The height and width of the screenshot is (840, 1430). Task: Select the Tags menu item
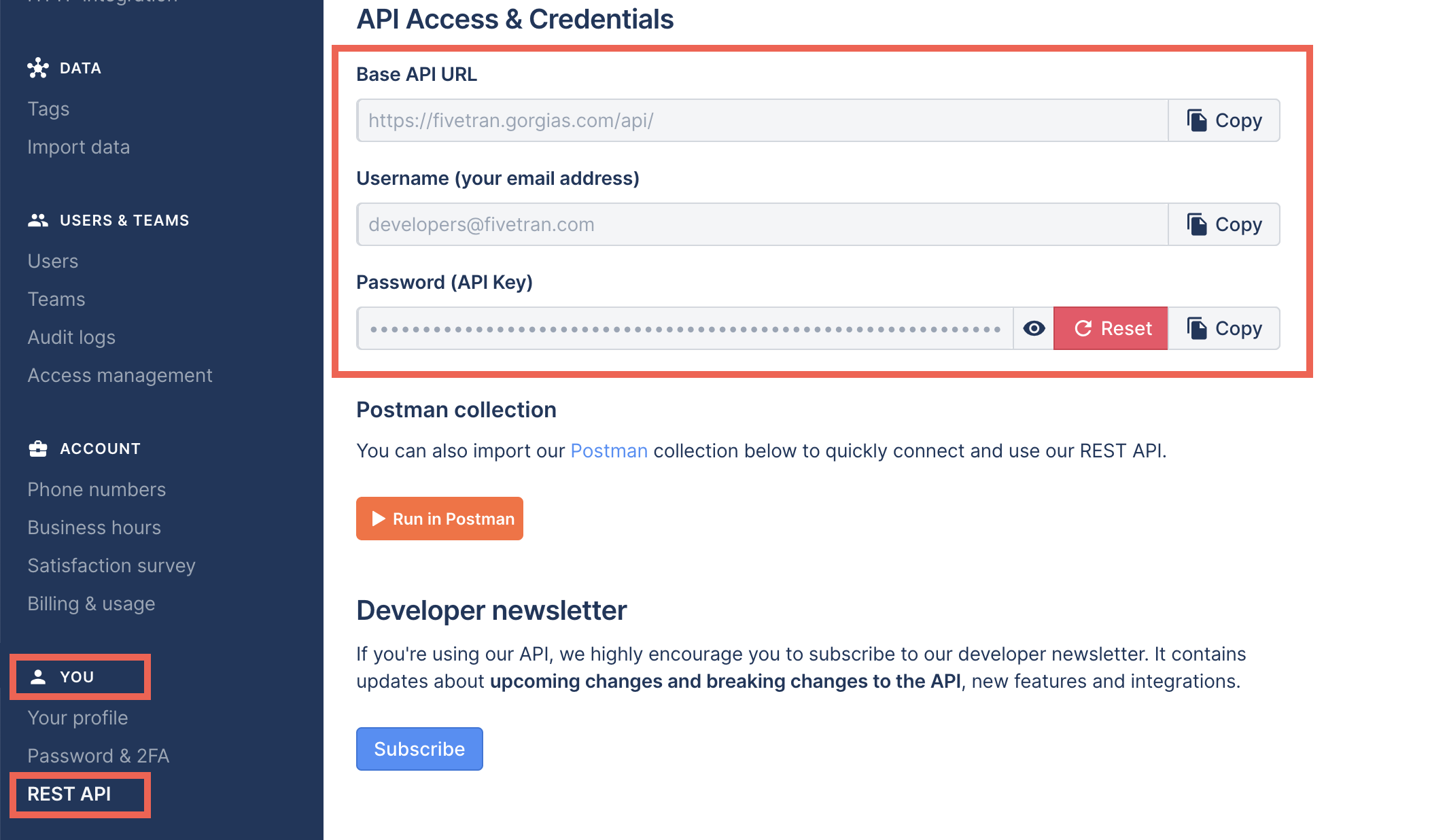click(x=48, y=108)
